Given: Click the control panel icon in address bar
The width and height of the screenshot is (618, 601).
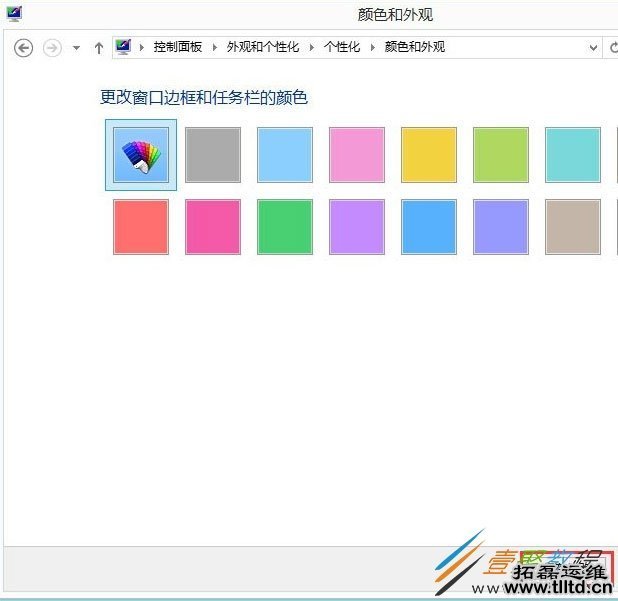Looking at the screenshot, I should pos(123,47).
